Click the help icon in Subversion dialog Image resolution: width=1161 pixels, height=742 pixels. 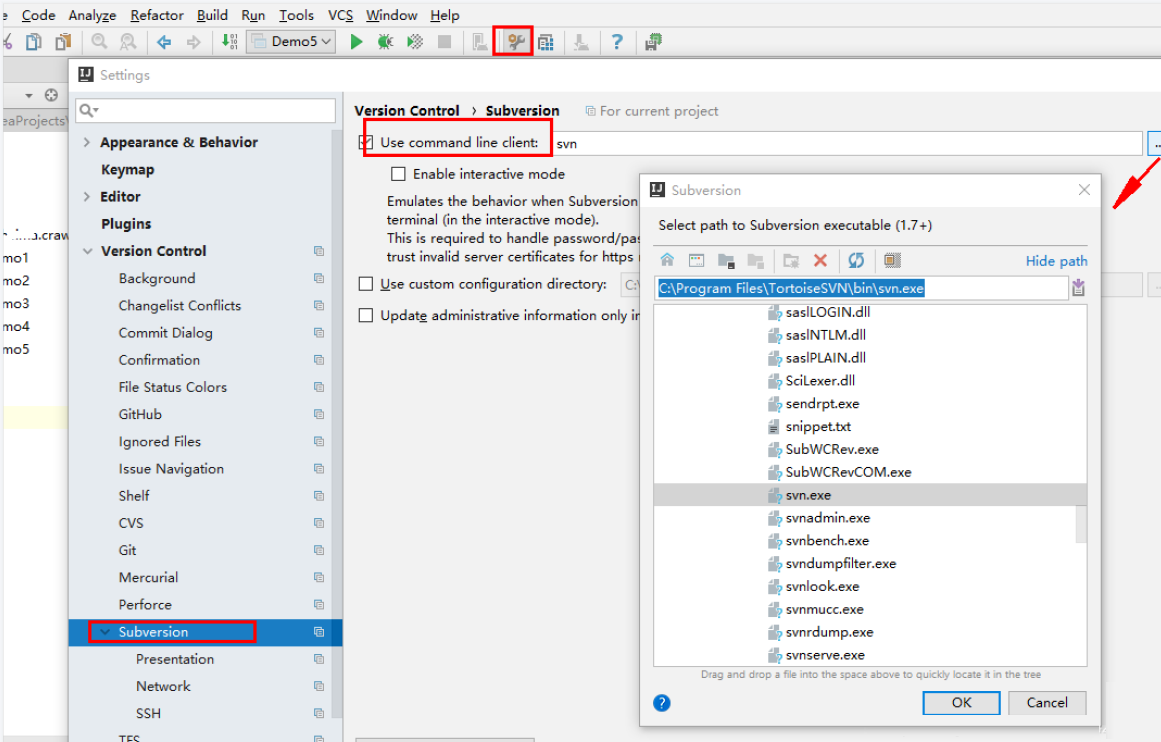tap(662, 703)
